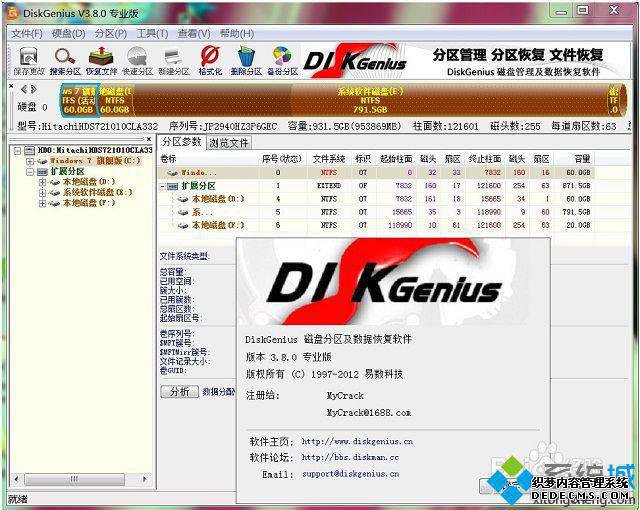Click the 就绪 status bar text

click(18, 499)
